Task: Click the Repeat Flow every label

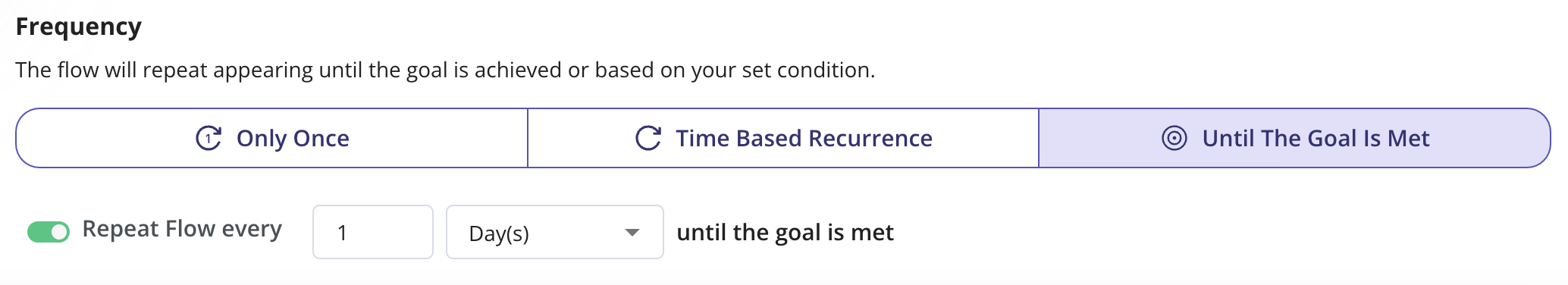Action: click(182, 229)
